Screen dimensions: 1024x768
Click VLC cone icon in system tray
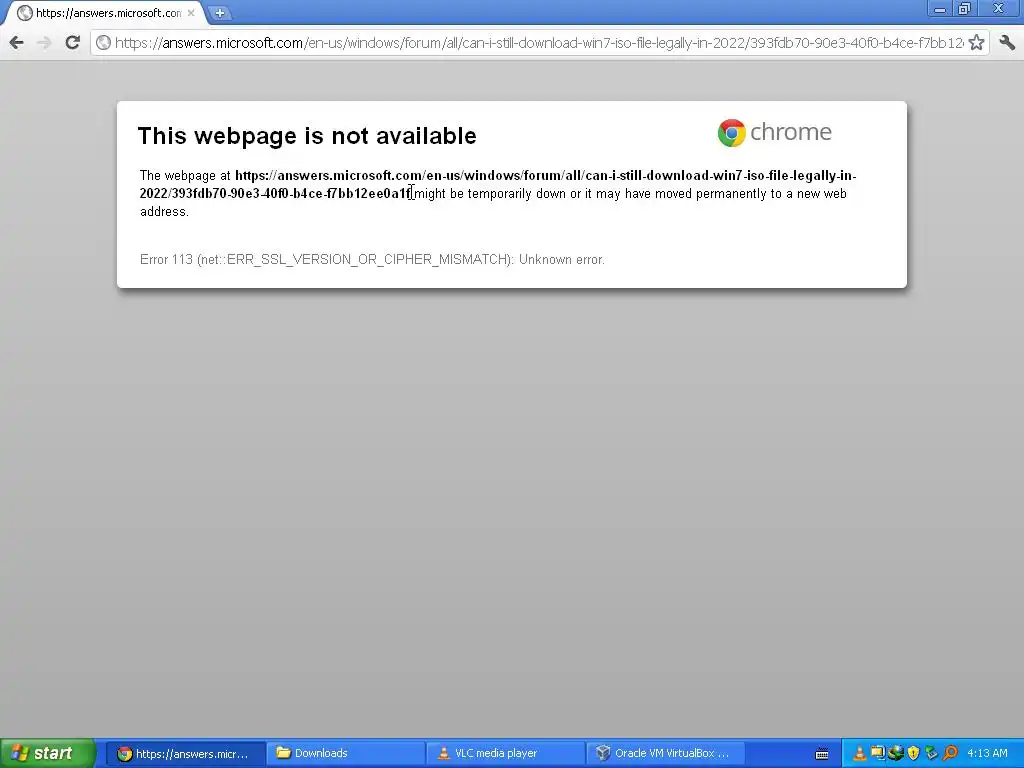859,754
